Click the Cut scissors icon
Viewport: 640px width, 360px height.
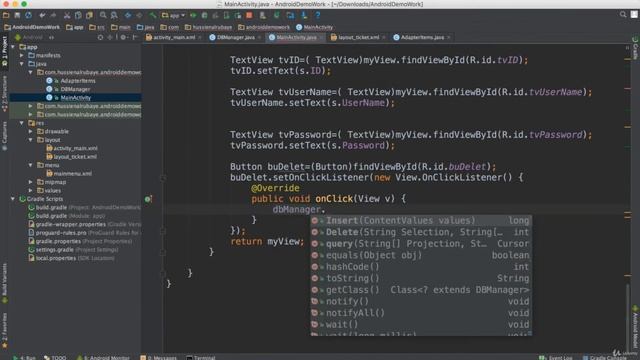coord(67,15)
